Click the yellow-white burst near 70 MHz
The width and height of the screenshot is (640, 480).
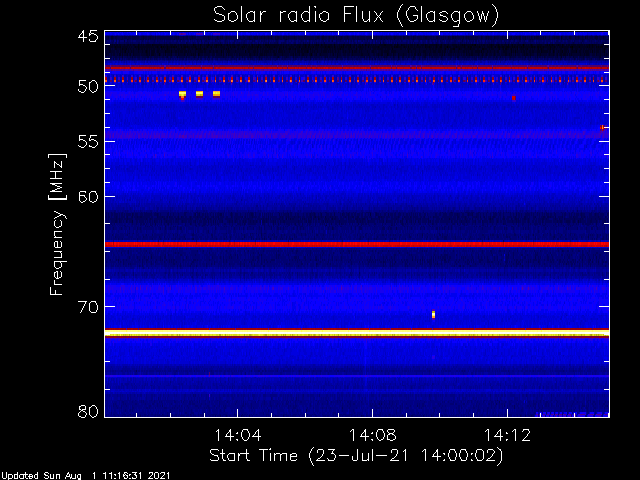click(x=433, y=314)
